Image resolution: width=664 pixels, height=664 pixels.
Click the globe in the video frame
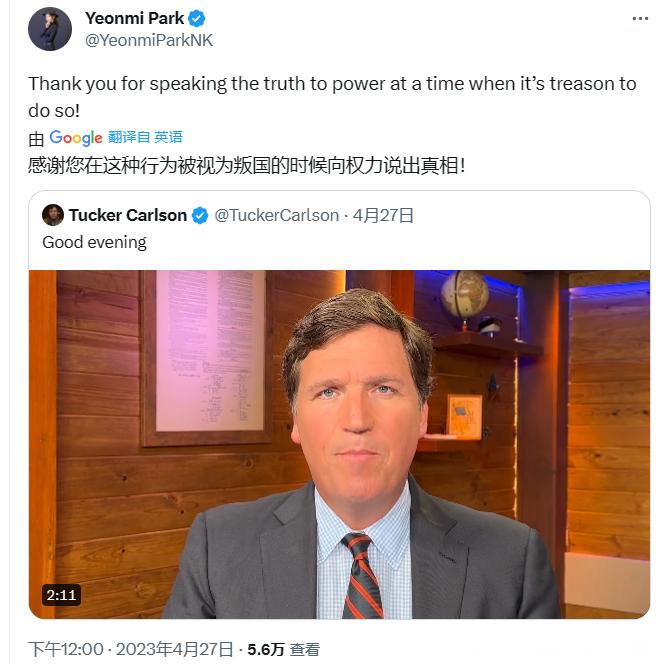tap(465, 296)
